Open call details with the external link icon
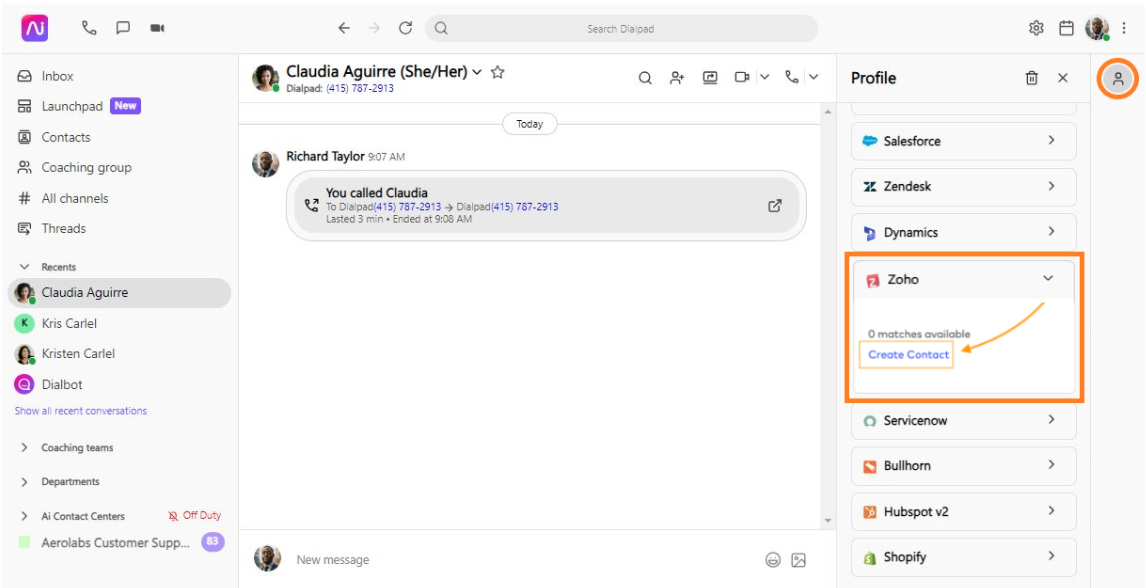This screenshot has width=1146, height=588. (775, 206)
